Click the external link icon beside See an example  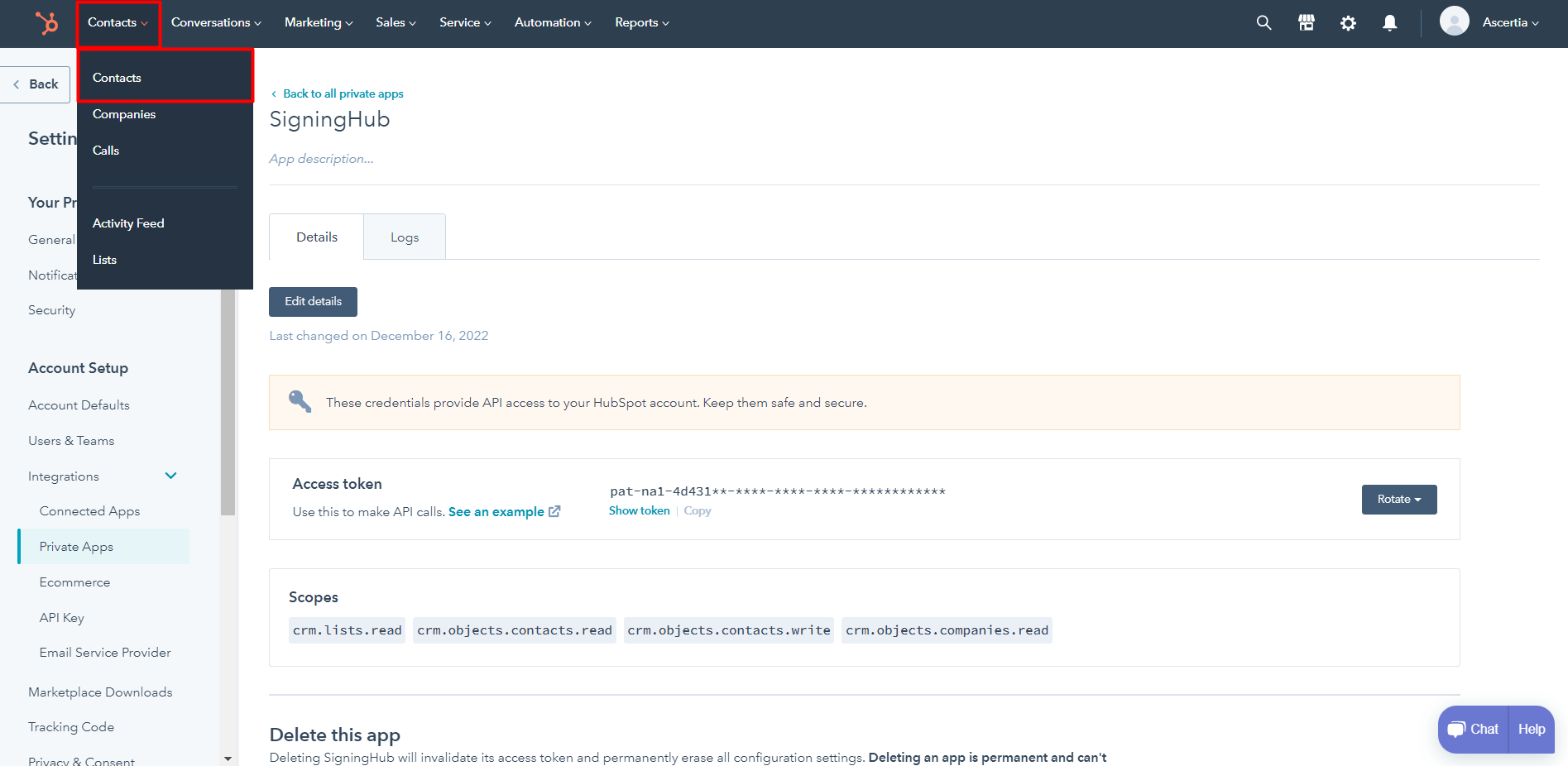(x=554, y=511)
